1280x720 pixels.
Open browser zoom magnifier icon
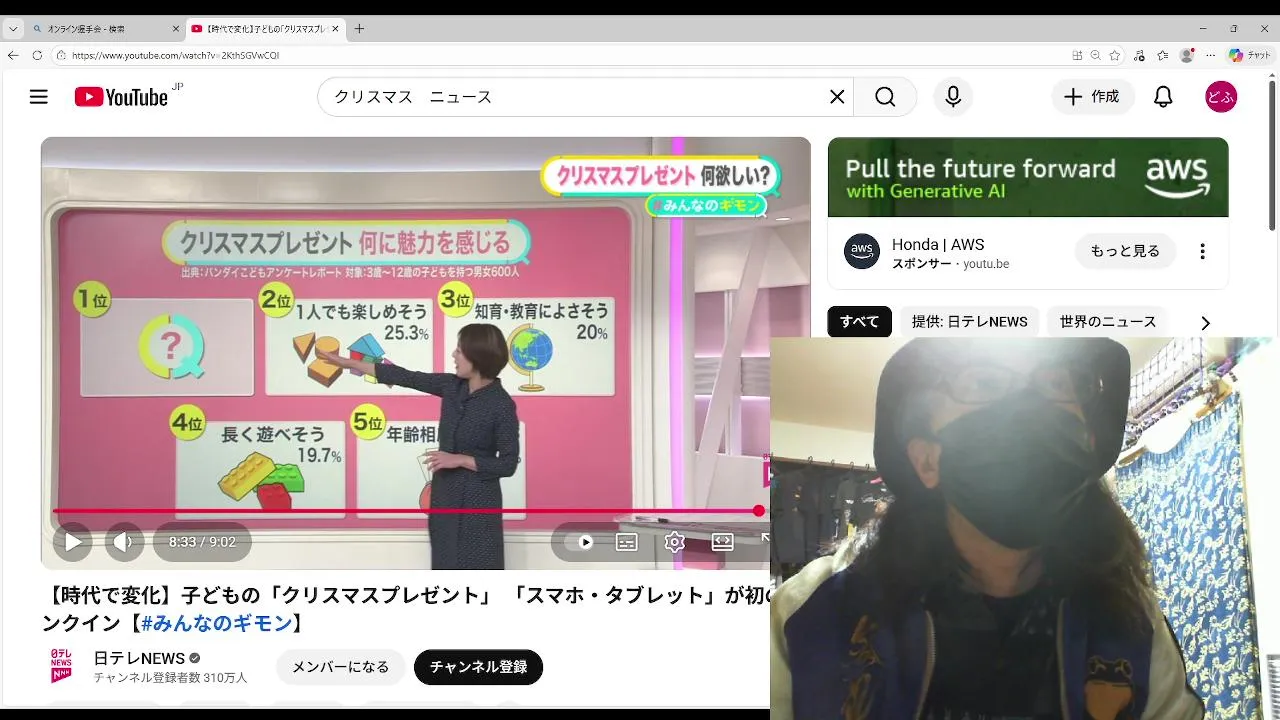pos(1096,55)
